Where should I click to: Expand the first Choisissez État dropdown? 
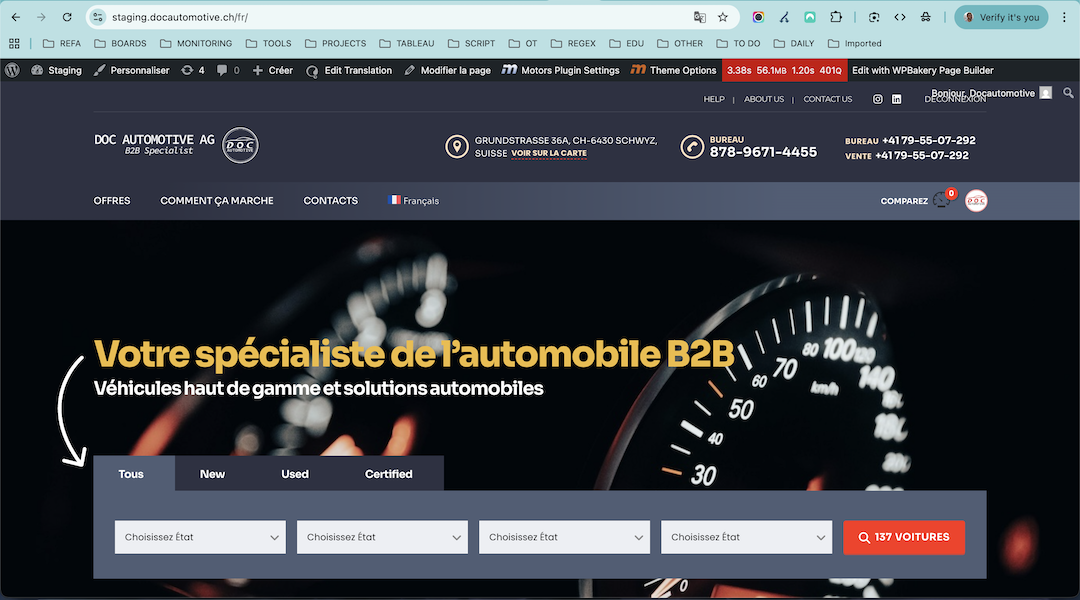tap(200, 537)
